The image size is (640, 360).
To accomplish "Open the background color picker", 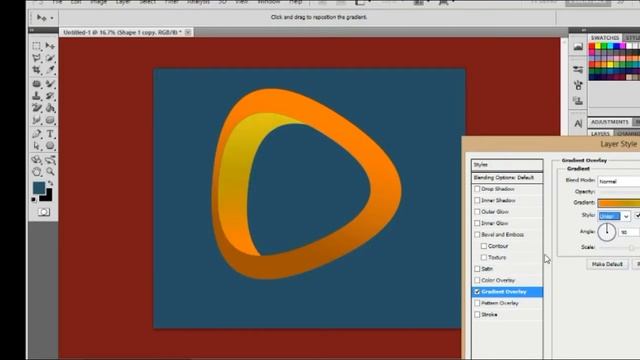I will click(x=48, y=197).
